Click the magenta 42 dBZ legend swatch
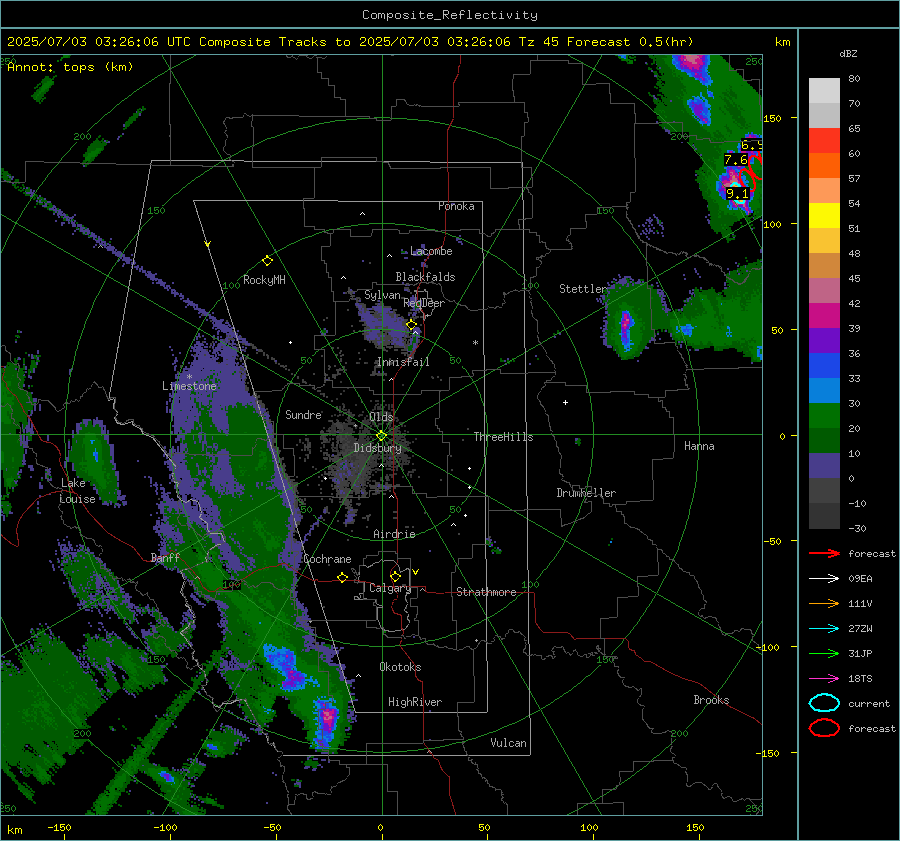900x841 pixels. [x=824, y=315]
